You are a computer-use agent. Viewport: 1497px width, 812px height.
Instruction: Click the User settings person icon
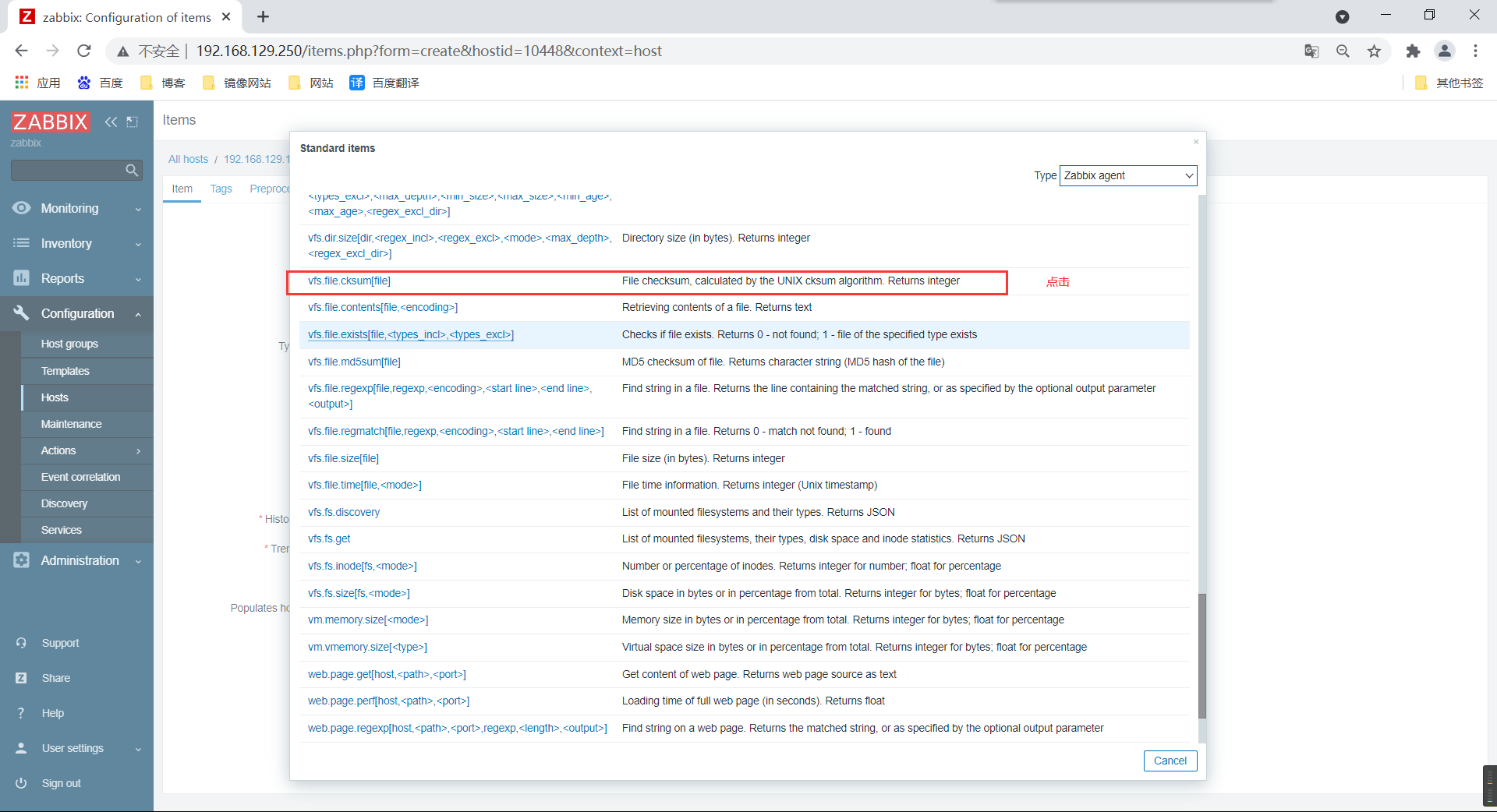(x=22, y=748)
